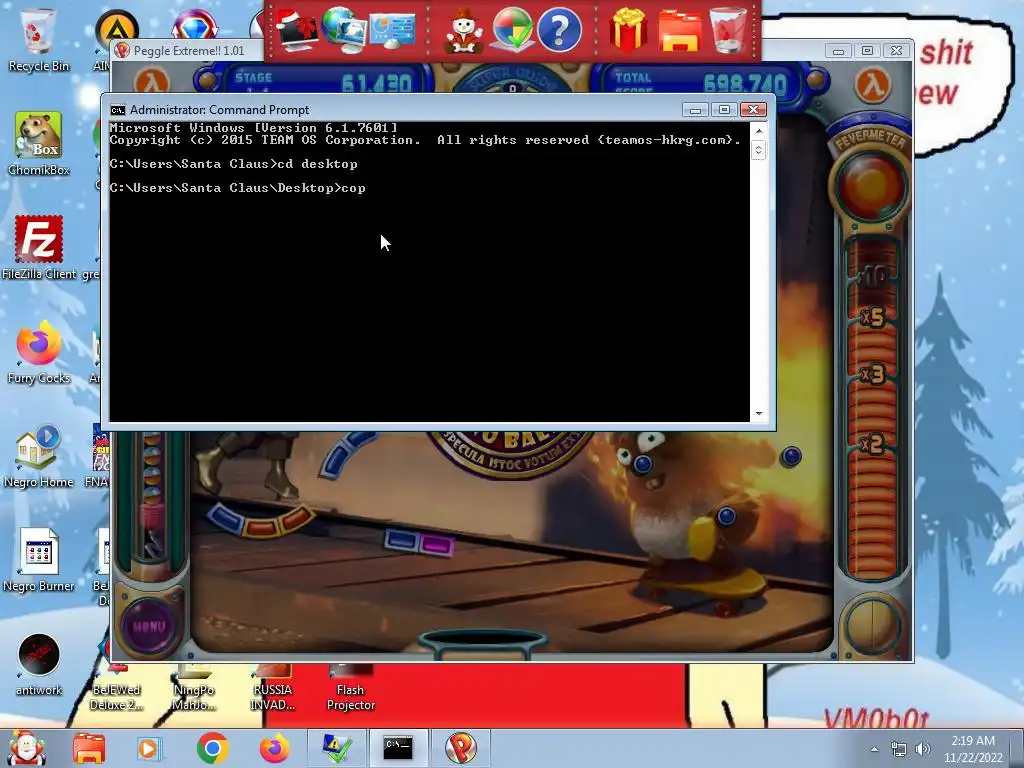Select the NingPo MahJo... desktop shortcut
The image size is (1024, 768).
pyautogui.click(x=194, y=688)
